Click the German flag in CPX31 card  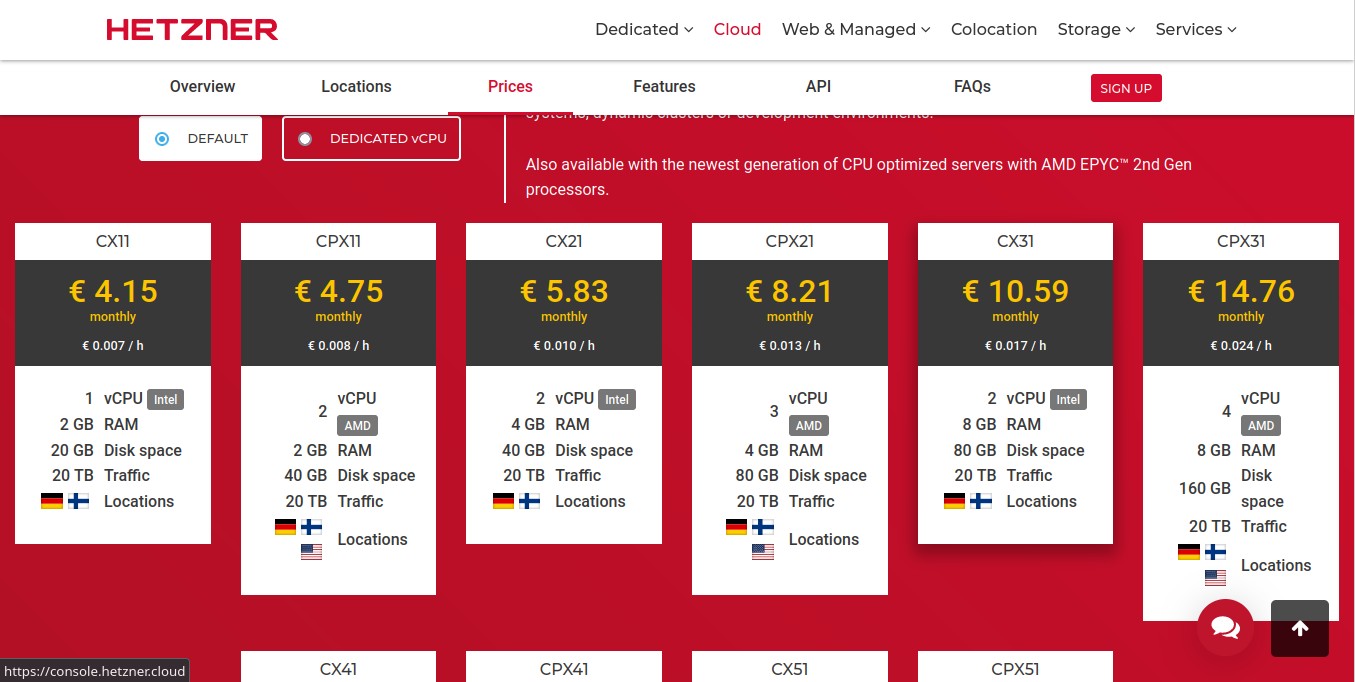coord(1189,552)
